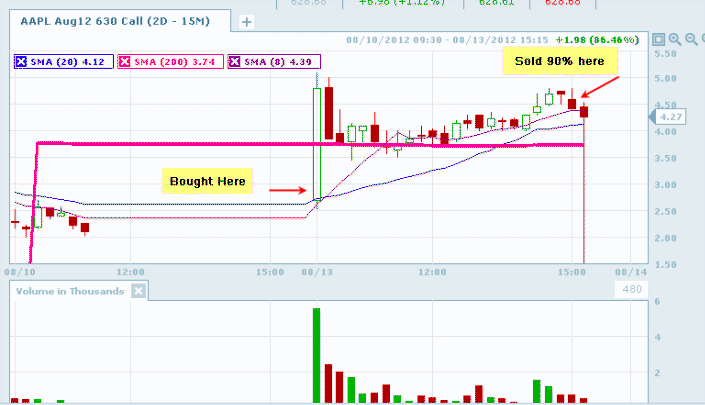Click the fit-chart square icon
Screen dimensions: 705x405
coord(659,40)
